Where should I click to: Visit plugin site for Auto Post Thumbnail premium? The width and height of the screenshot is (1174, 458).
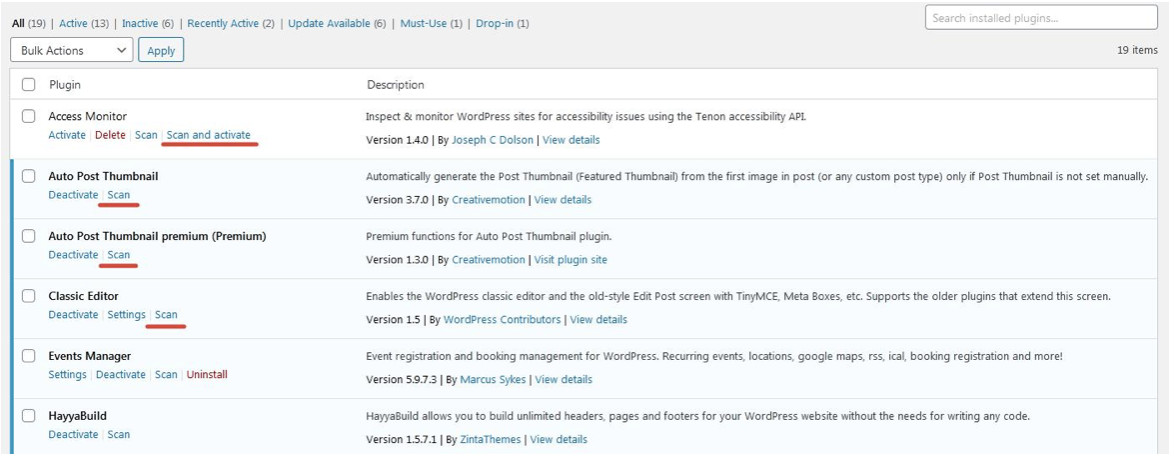tap(570, 260)
